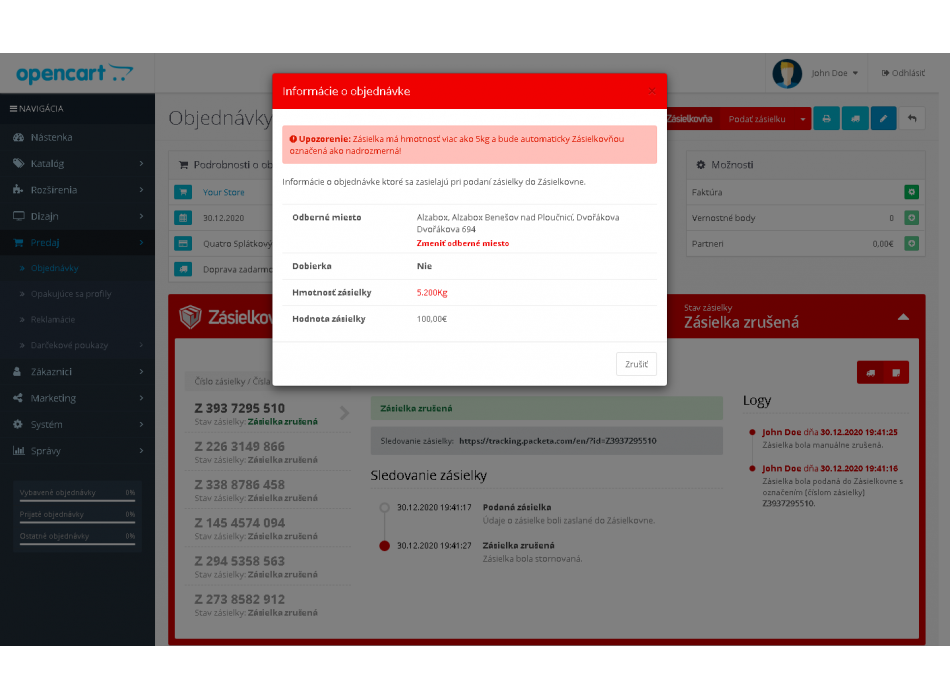950x700 pixels.
Task: Open the John Doe user dropdown
Action: click(x=834, y=73)
